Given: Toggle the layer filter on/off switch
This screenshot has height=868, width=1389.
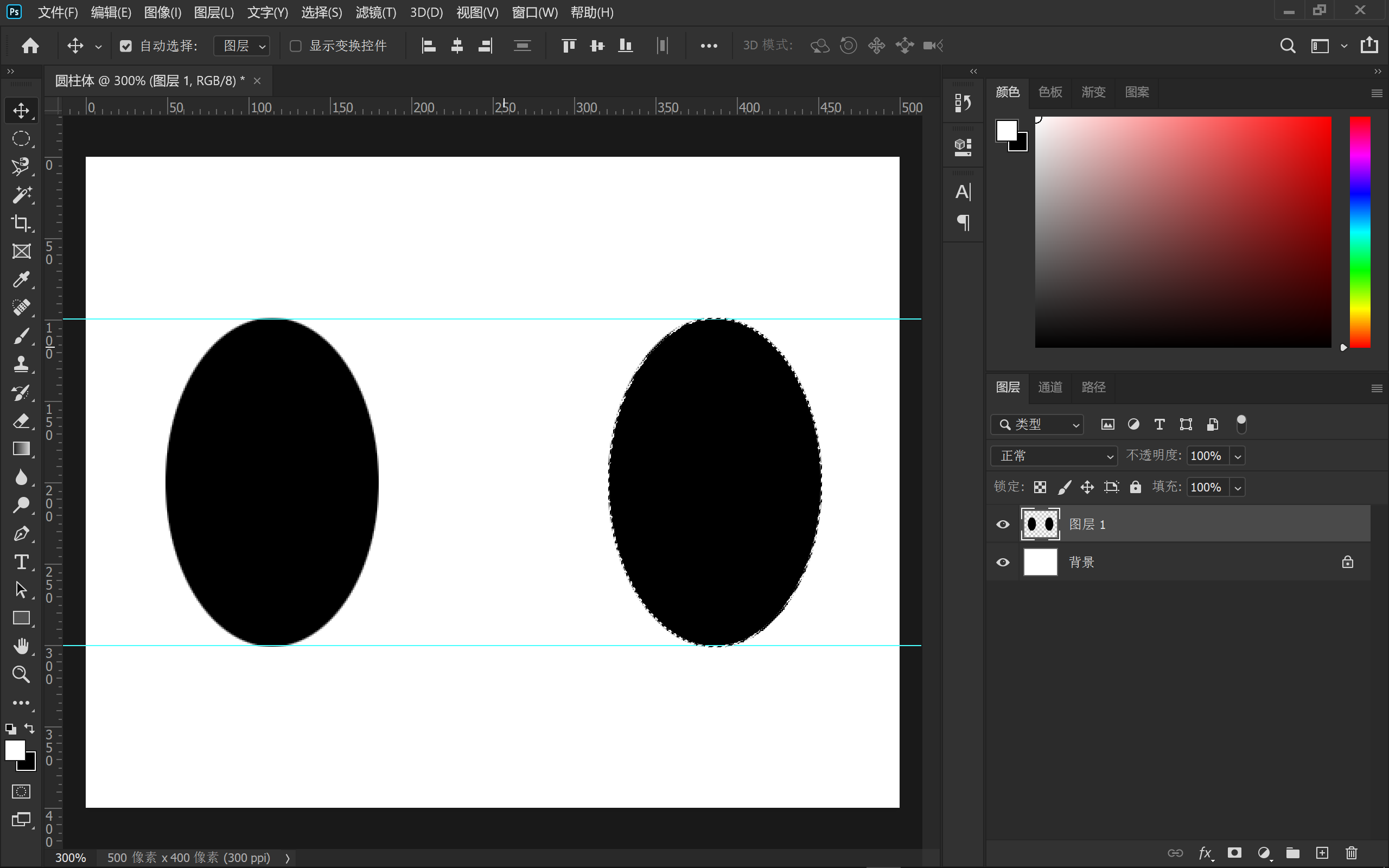Looking at the screenshot, I should pyautogui.click(x=1241, y=424).
